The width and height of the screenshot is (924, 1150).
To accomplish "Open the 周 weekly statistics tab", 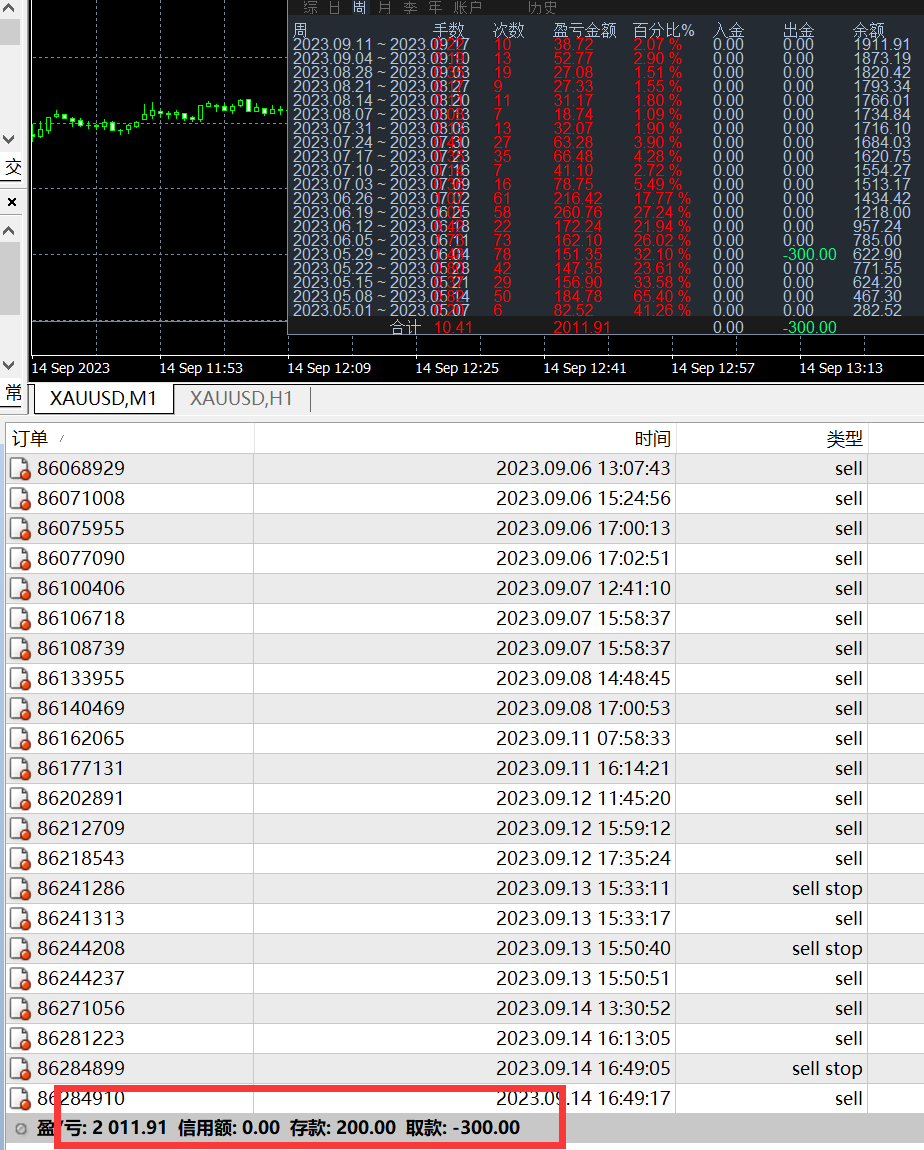I will pyautogui.click(x=359, y=7).
